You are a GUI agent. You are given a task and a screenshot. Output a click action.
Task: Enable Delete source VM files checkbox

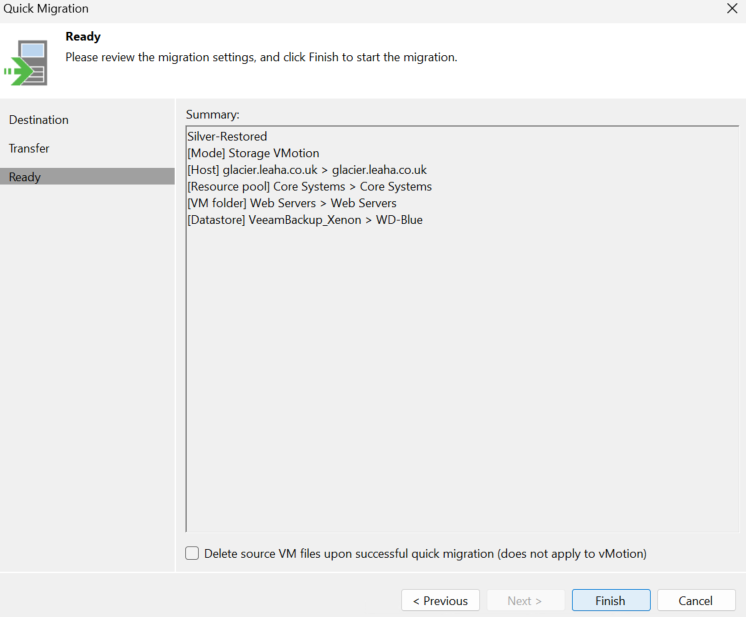point(192,553)
